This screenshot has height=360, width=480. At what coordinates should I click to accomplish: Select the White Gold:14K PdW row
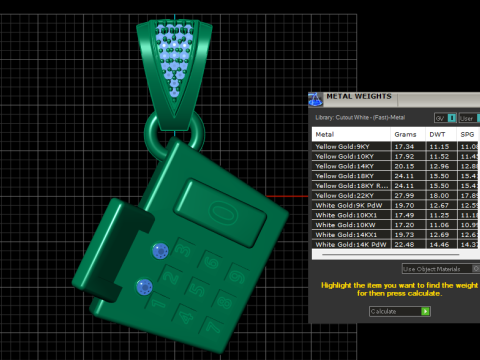(396, 244)
